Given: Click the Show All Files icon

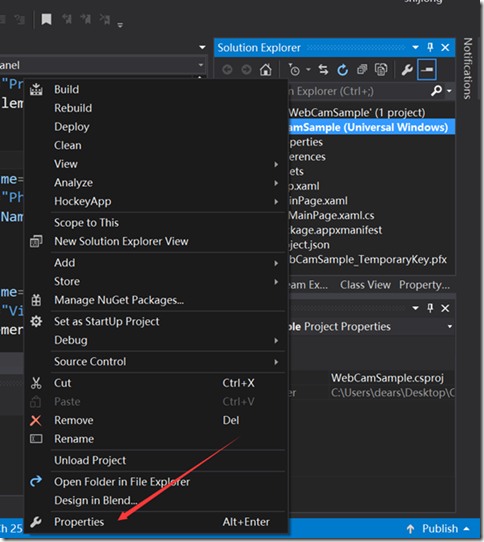Looking at the screenshot, I should [x=381, y=70].
